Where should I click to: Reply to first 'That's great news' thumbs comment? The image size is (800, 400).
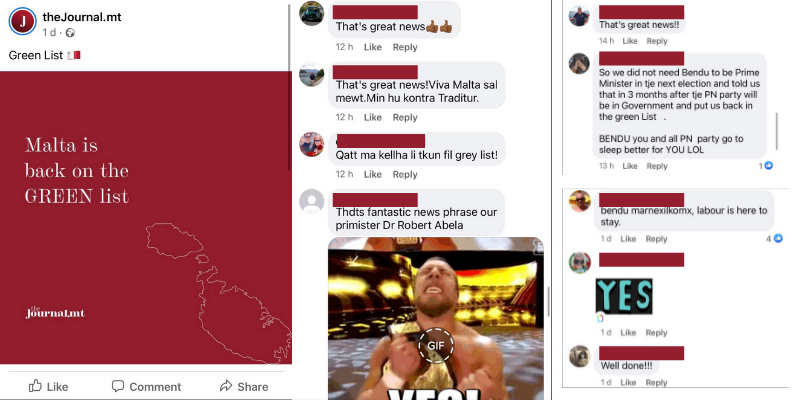coord(405,47)
